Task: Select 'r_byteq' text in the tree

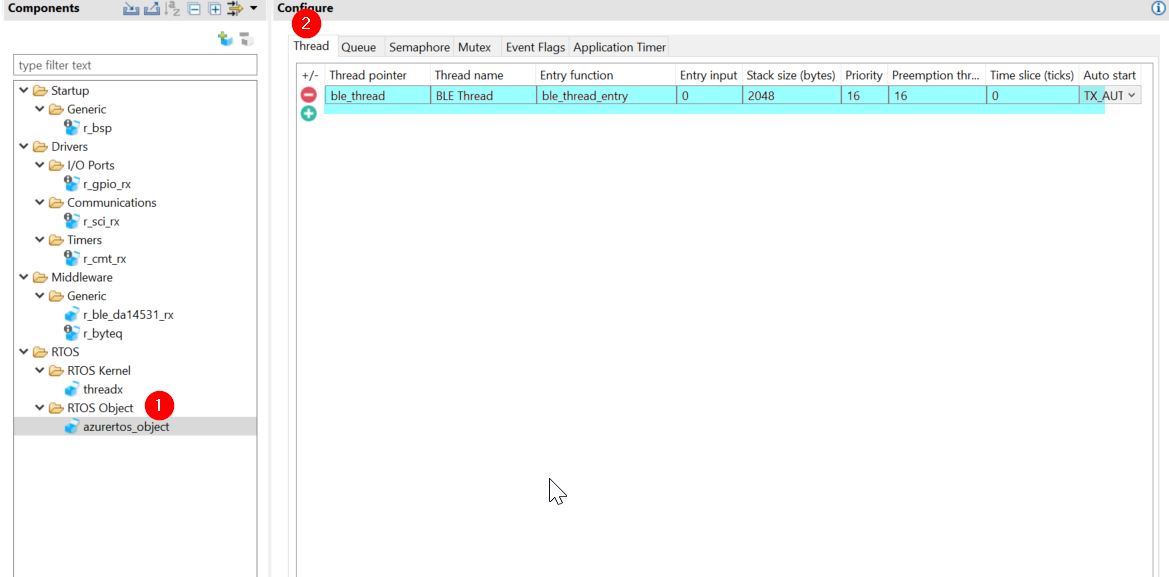Action: 103,333
